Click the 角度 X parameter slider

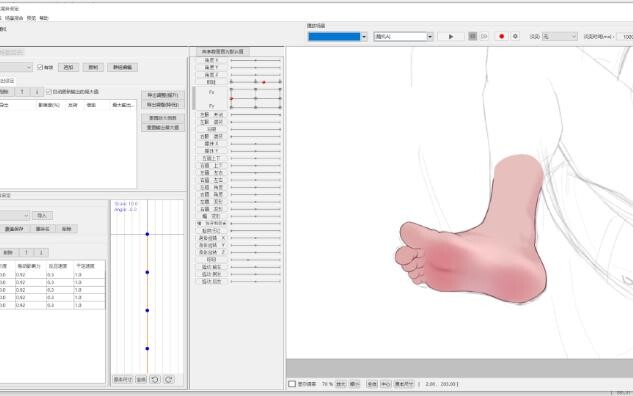(x=256, y=61)
